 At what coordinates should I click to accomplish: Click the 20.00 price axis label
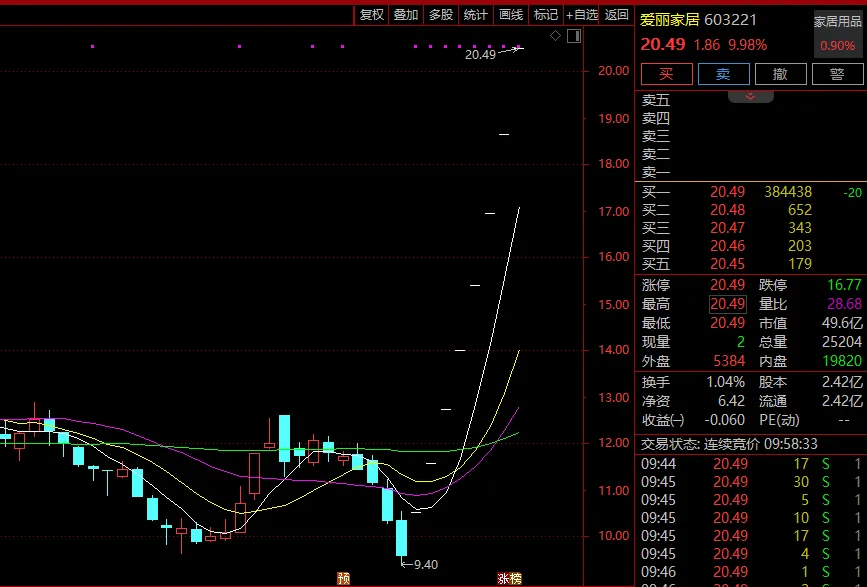(614, 71)
